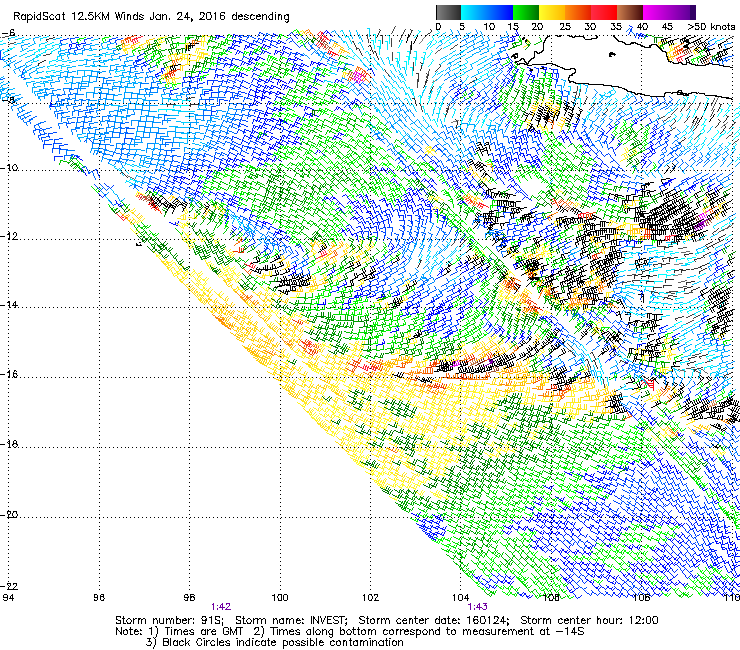The width and height of the screenshot is (740, 650).
Task: Click the note 'Times are GMT'
Action: 203,632
